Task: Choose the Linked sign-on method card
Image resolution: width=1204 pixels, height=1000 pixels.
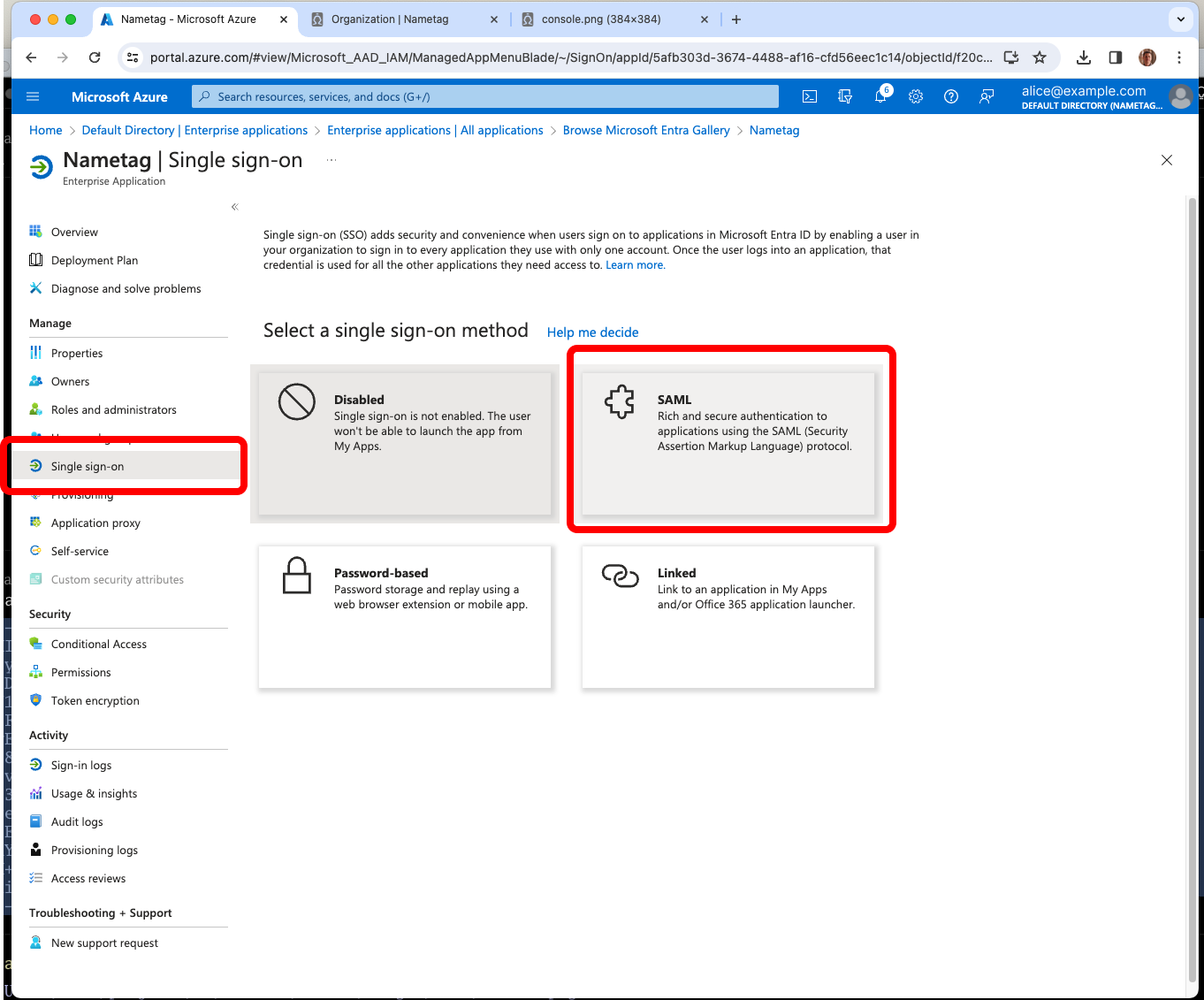Action: click(728, 616)
